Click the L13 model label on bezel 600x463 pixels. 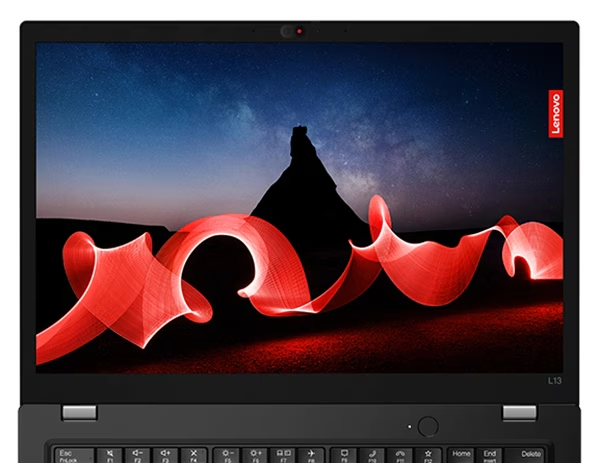pyautogui.click(x=555, y=380)
